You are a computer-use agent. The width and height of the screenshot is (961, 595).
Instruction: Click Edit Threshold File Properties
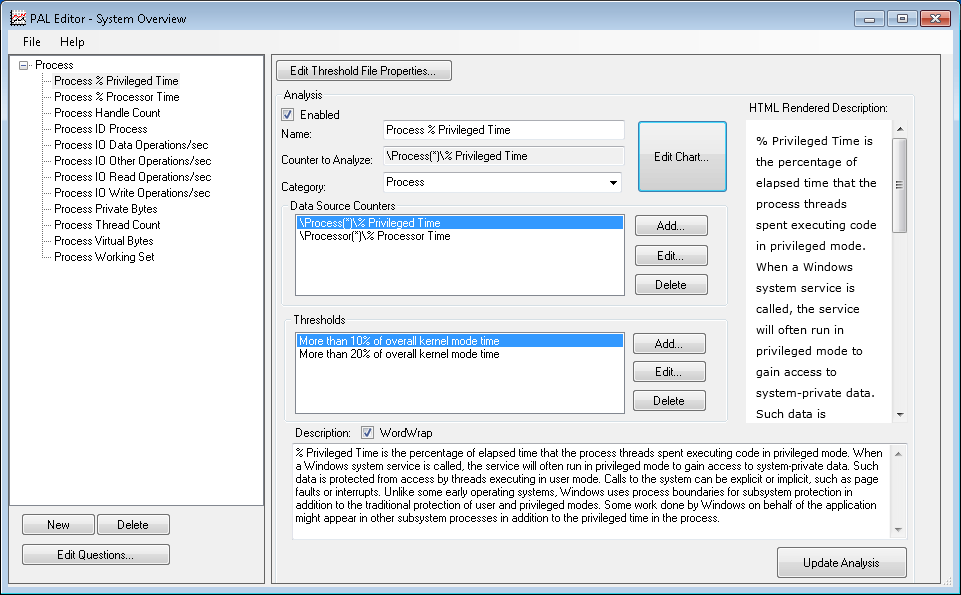coord(363,70)
